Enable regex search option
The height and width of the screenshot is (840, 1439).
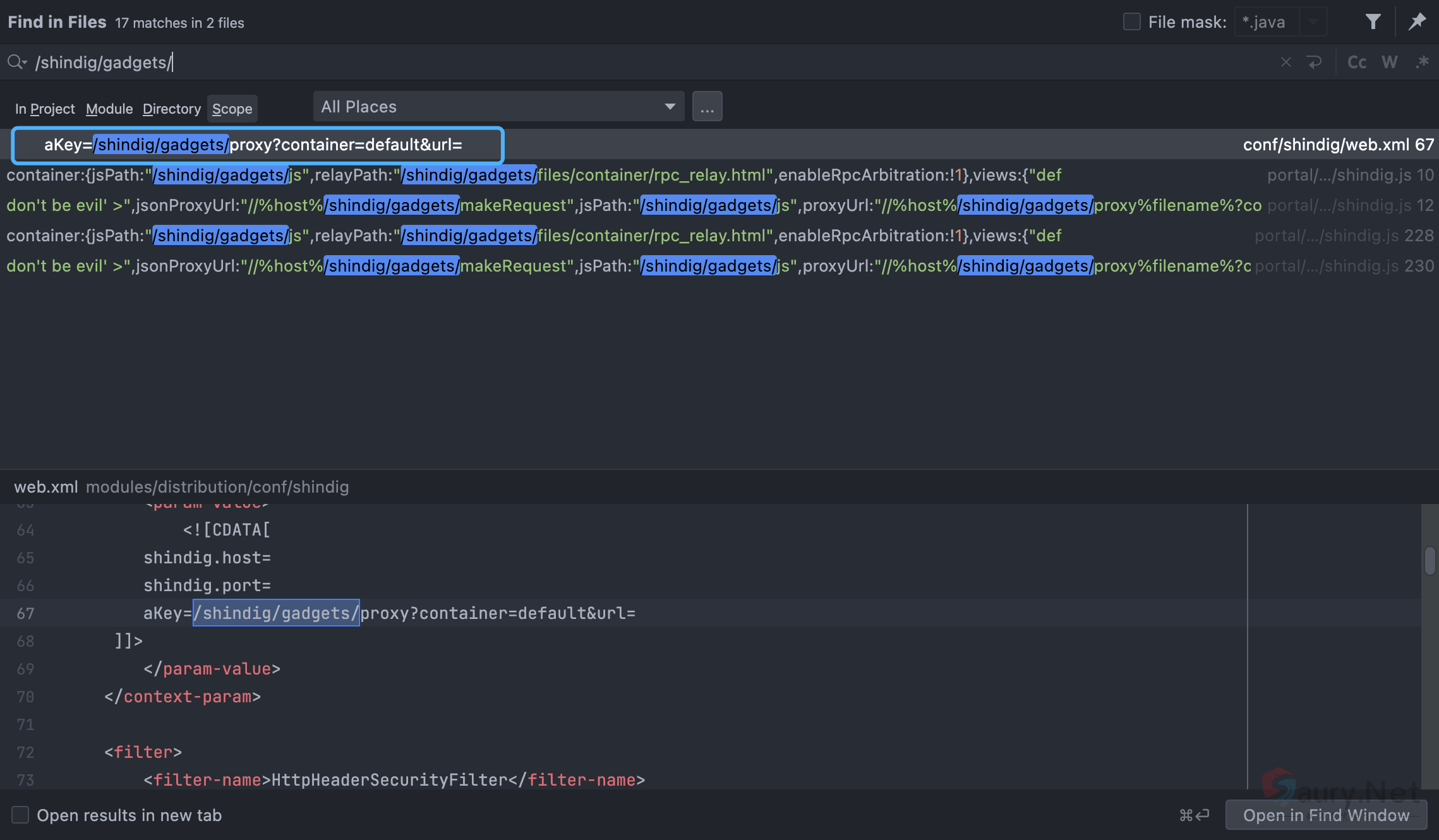coord(1422,62)
